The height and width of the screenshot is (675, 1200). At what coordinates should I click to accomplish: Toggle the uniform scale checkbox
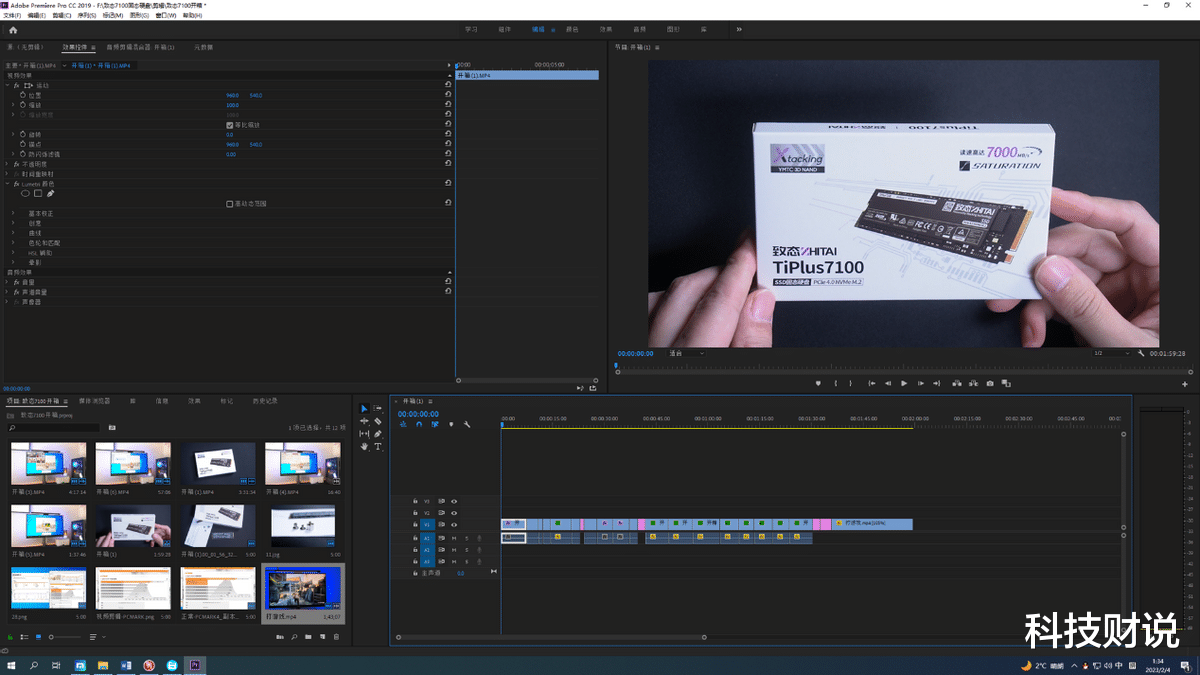pyautogui.click(x=230, y=125)
